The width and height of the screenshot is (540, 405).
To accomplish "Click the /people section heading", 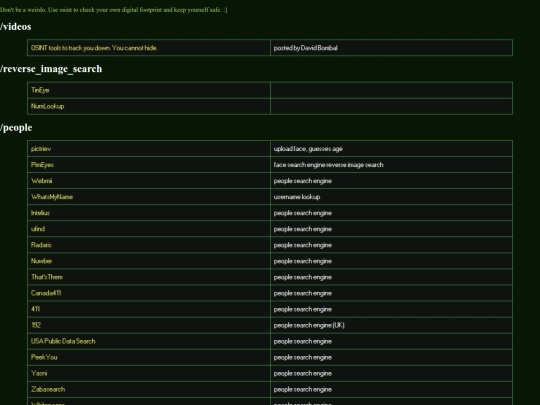I will [16, 127].
